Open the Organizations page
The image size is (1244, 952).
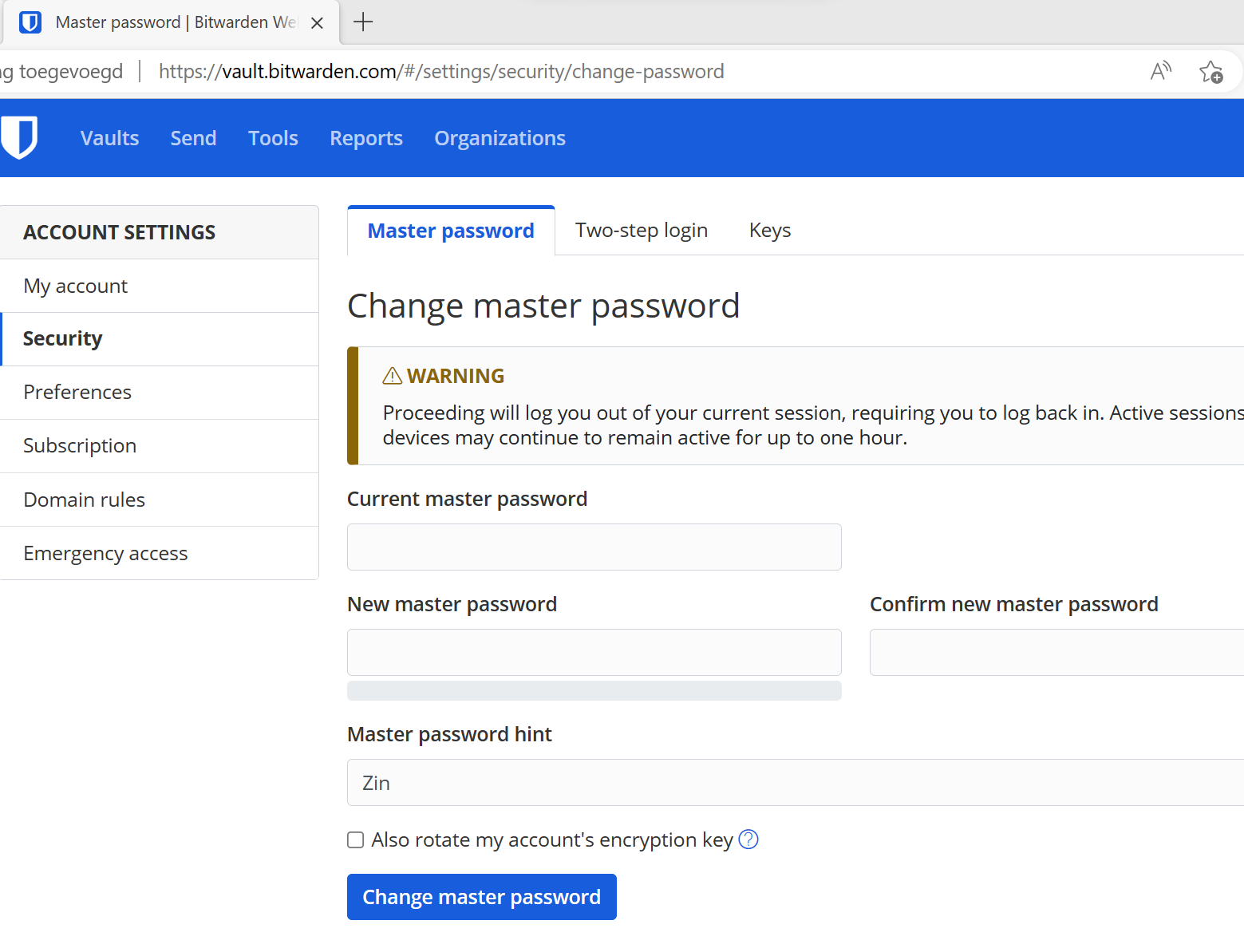pyautogui.click(x=500, y=138)
